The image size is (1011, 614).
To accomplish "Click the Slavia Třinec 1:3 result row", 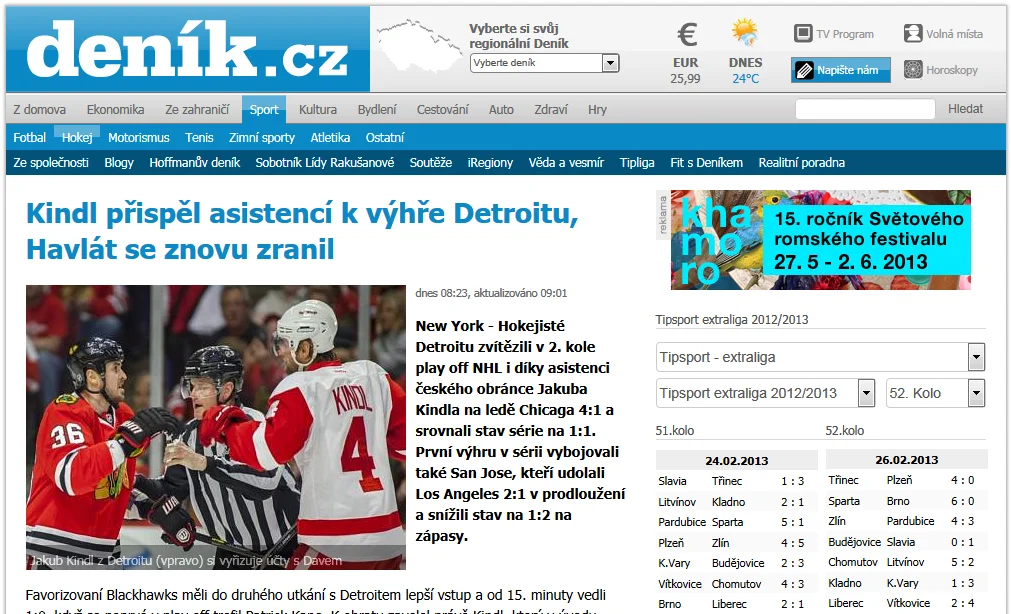I will tap(736, 480).
